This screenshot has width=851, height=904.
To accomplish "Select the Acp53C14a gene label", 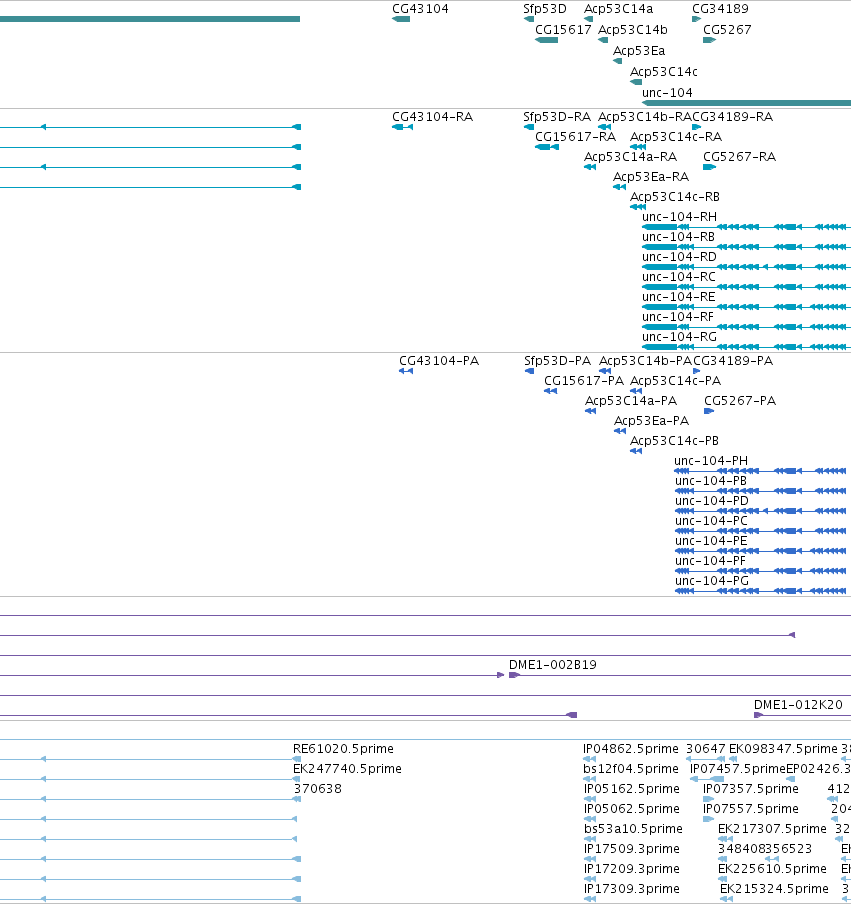I will [x=619, y=9].
